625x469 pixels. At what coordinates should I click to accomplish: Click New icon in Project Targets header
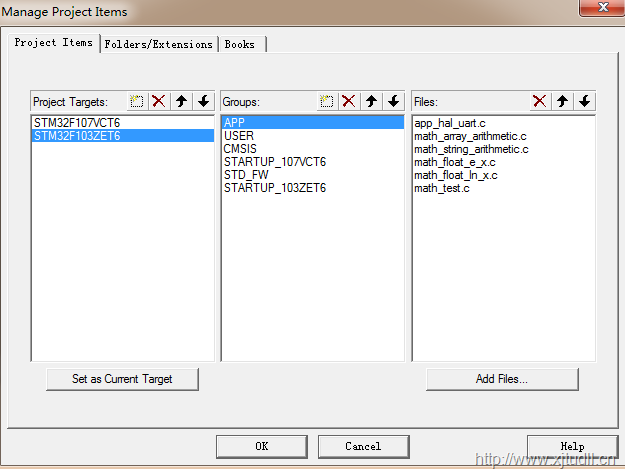[x=138, y=102]
